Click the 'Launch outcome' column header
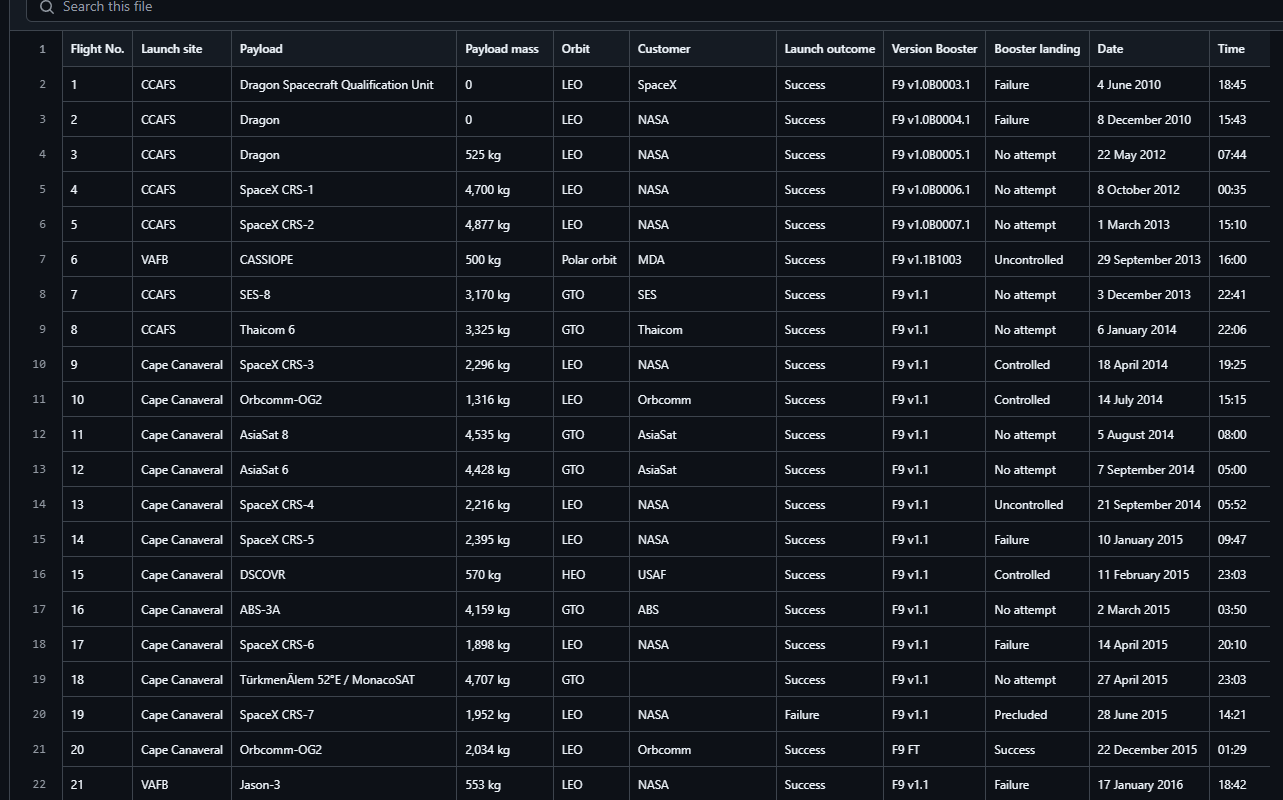Viewport: 1283px width, 800px height. (x=829, y=49)
